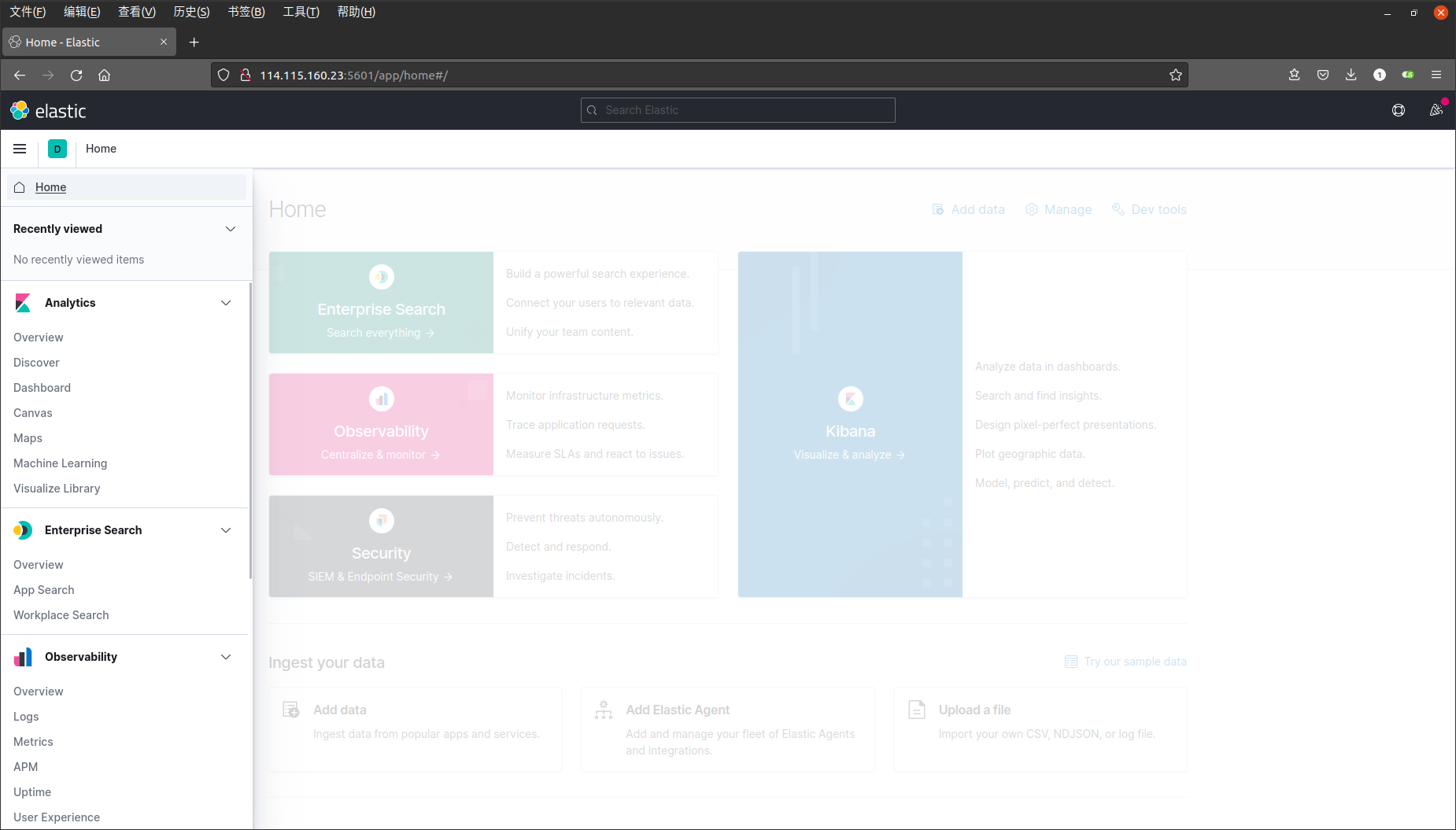
Task: Open User Experience in sidebar
Action: 57,817
